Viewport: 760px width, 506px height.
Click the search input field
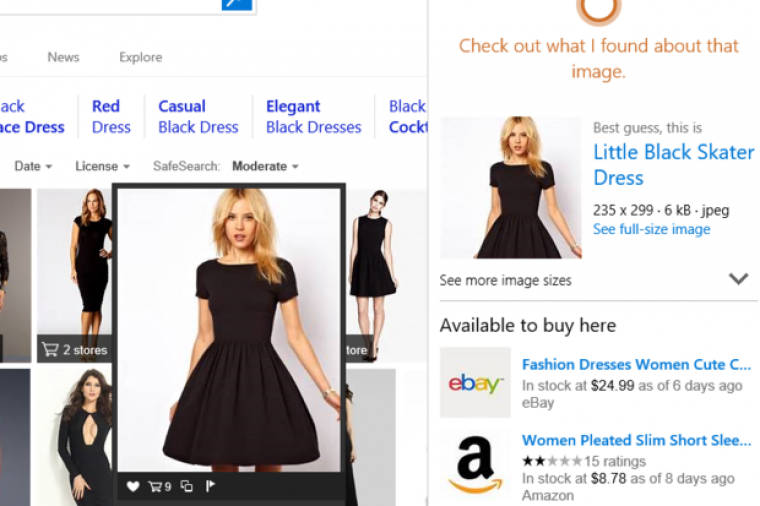111,5
